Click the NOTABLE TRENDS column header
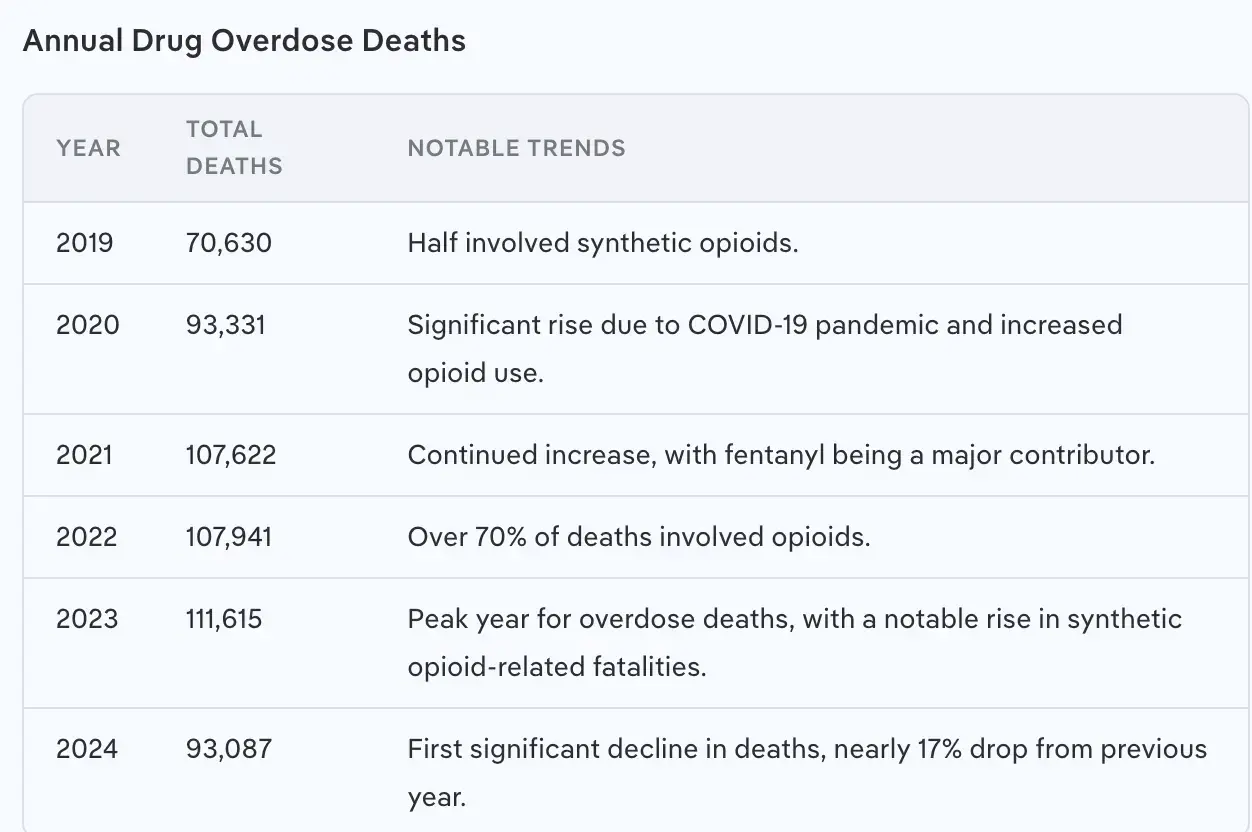The image size is (1252, 832). (516, 148)
